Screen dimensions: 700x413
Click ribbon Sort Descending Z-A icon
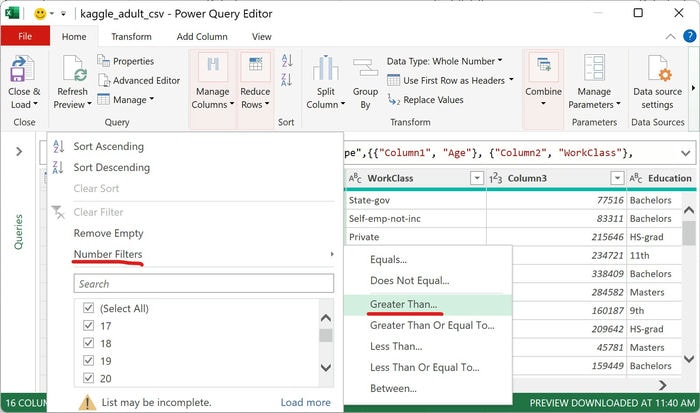pos(287,80)
